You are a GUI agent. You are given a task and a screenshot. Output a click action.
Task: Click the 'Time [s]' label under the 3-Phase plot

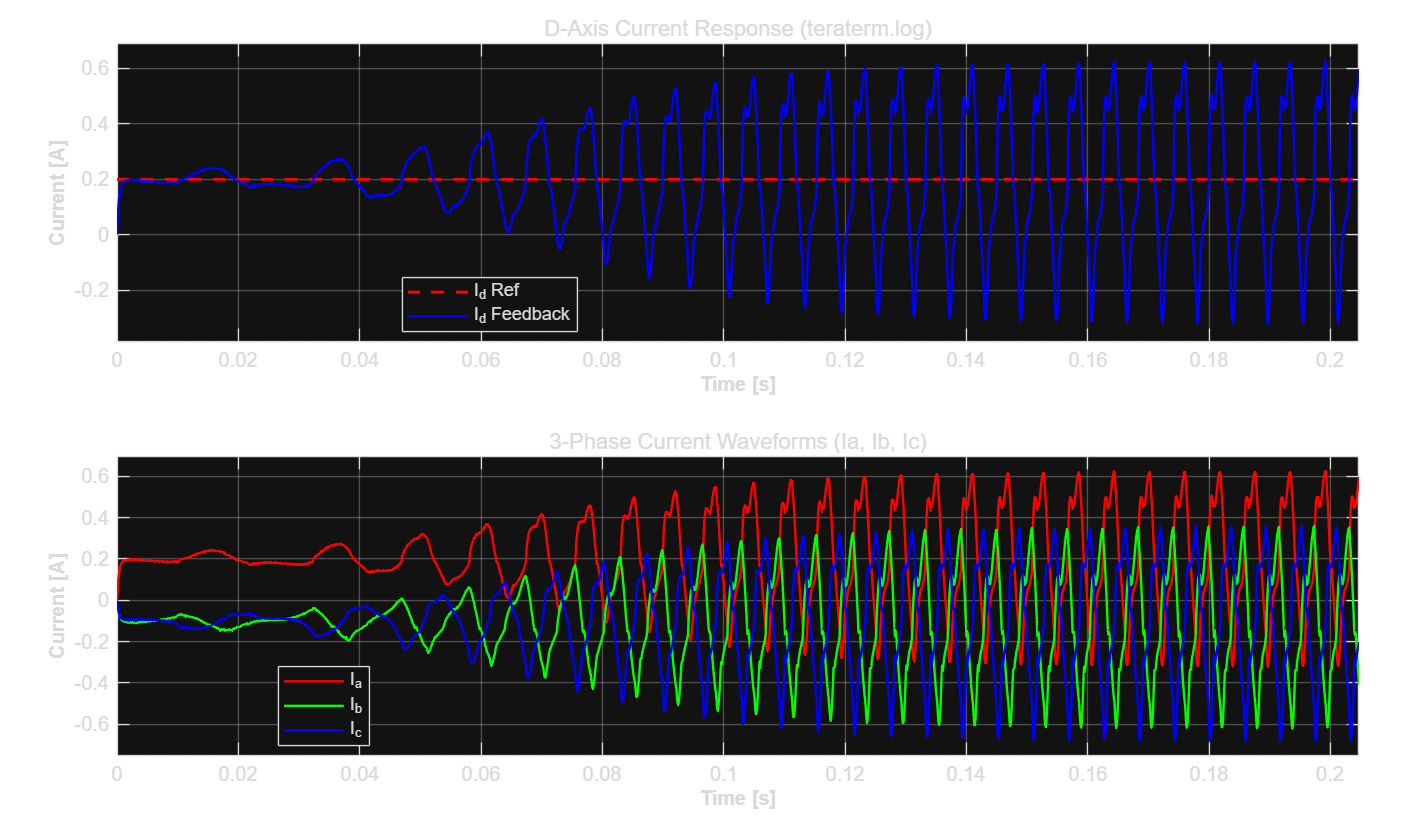point(738,798)
